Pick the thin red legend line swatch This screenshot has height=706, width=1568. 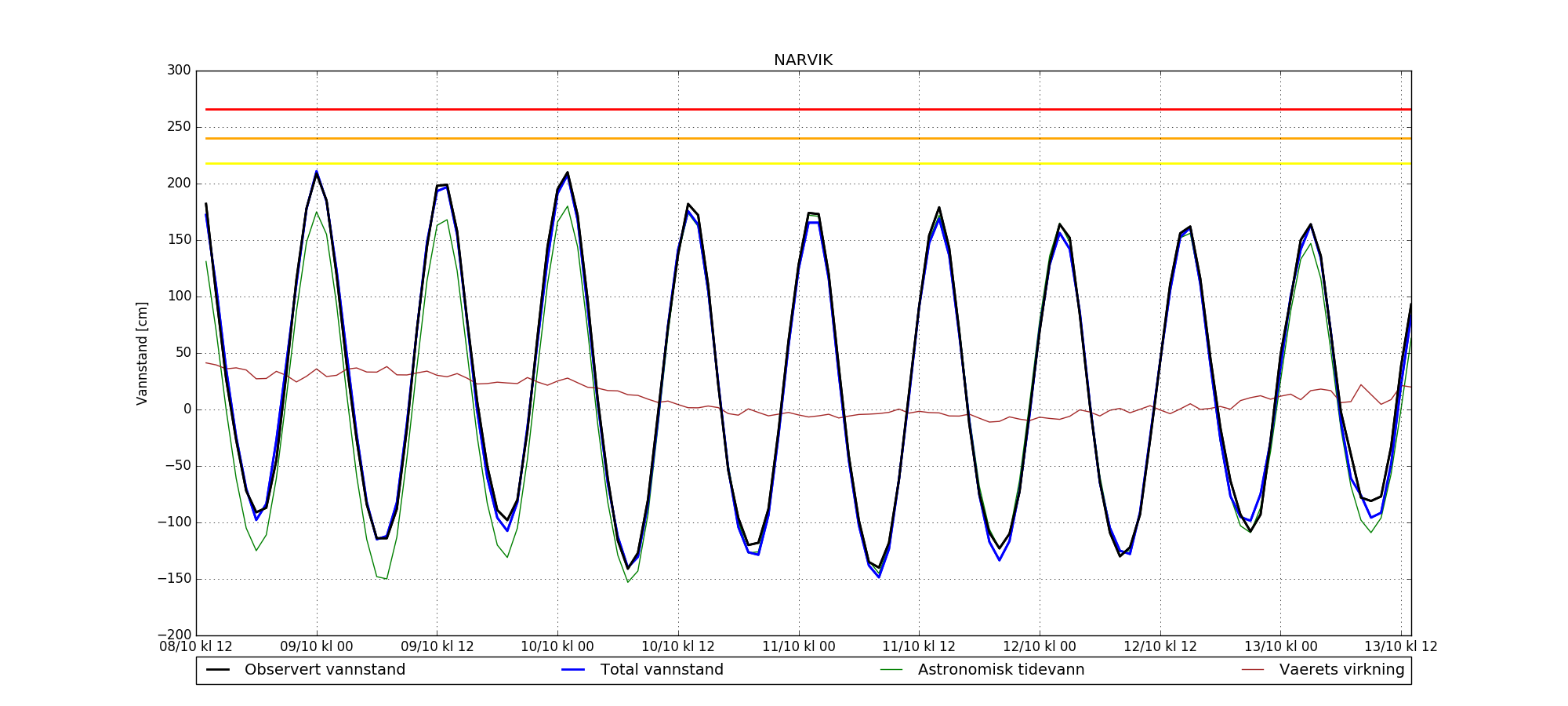[1253, 670]
